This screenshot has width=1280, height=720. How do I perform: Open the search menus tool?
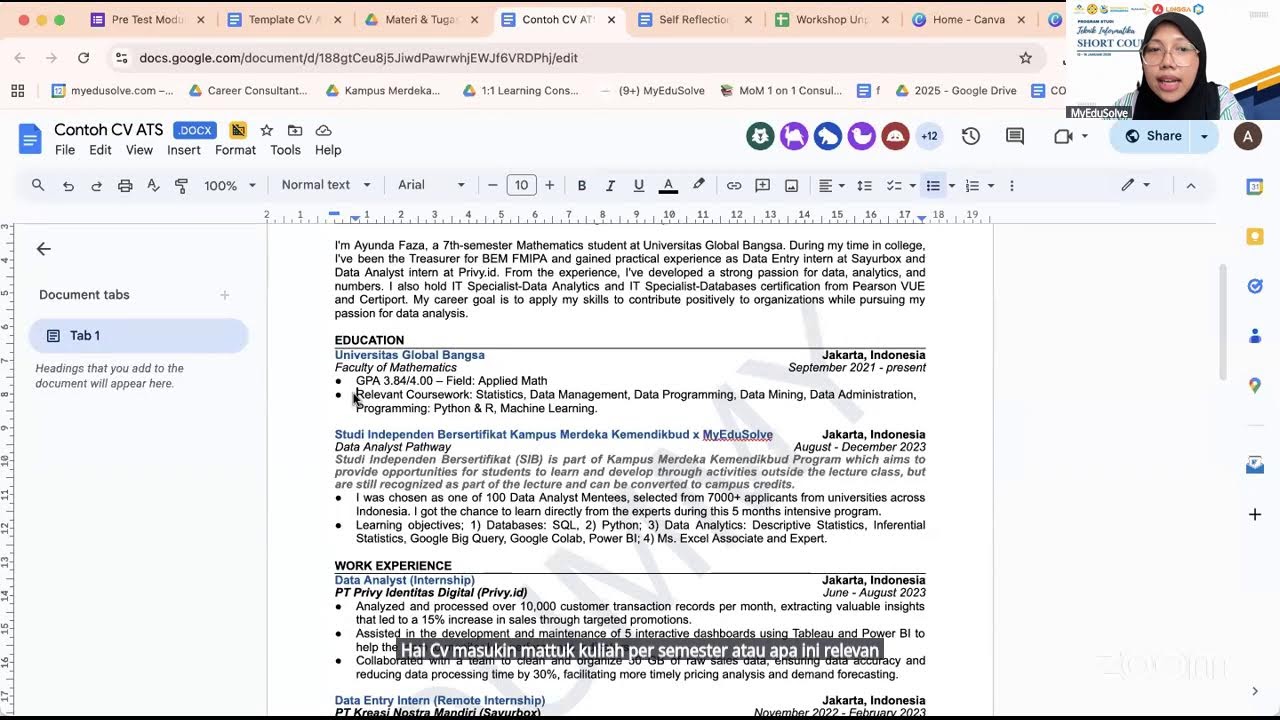[x=38, y=185]
